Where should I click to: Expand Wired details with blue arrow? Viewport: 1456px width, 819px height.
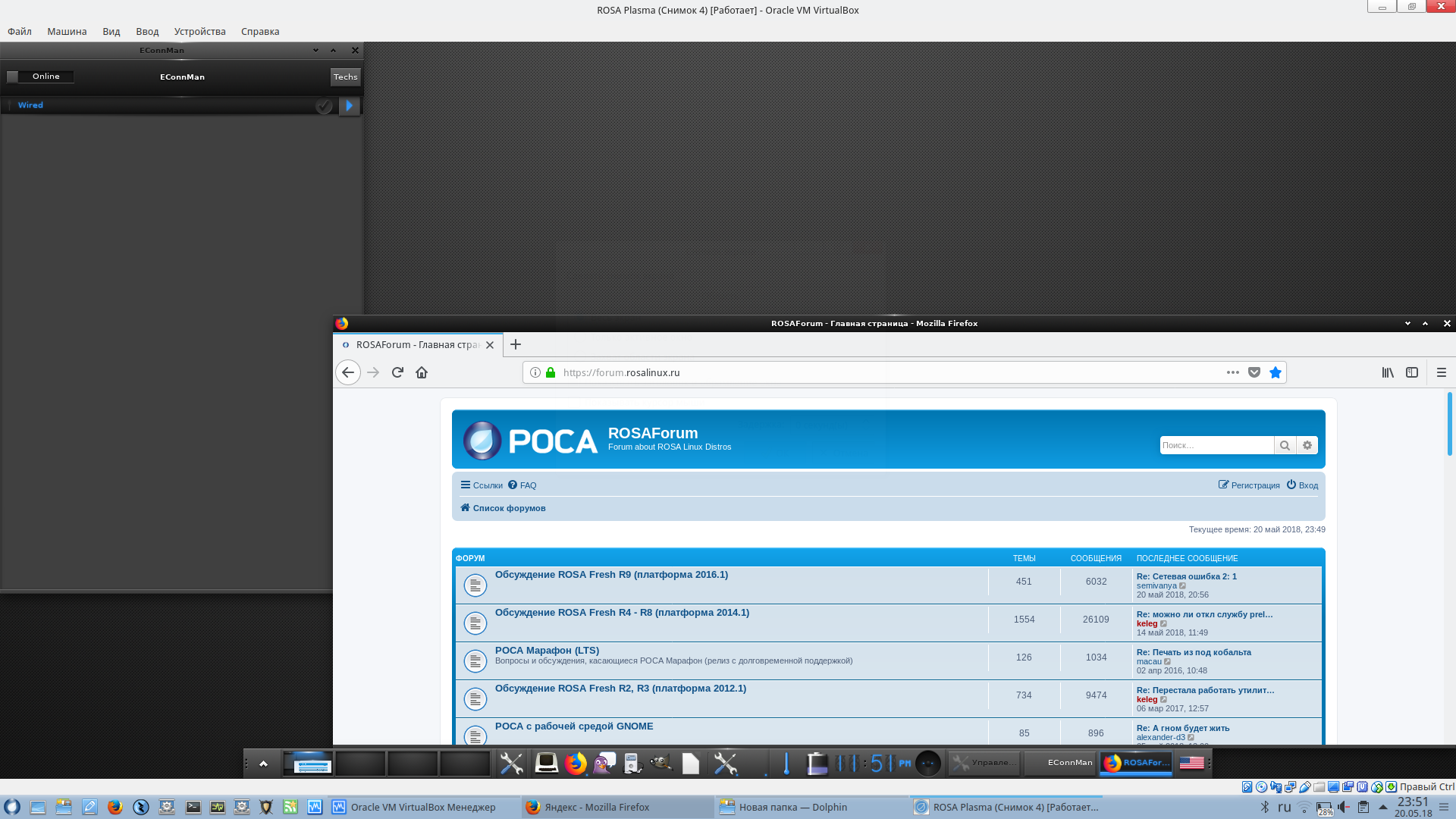(349, 106)
